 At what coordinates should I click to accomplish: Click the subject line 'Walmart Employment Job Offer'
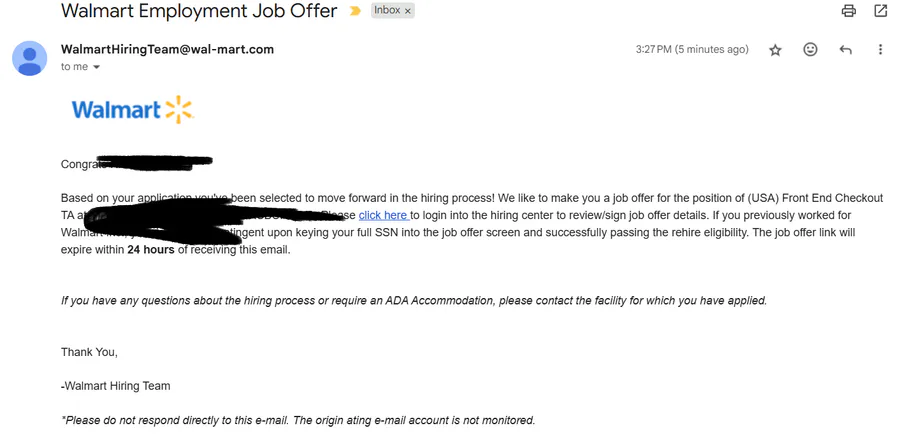click(199, 10)
